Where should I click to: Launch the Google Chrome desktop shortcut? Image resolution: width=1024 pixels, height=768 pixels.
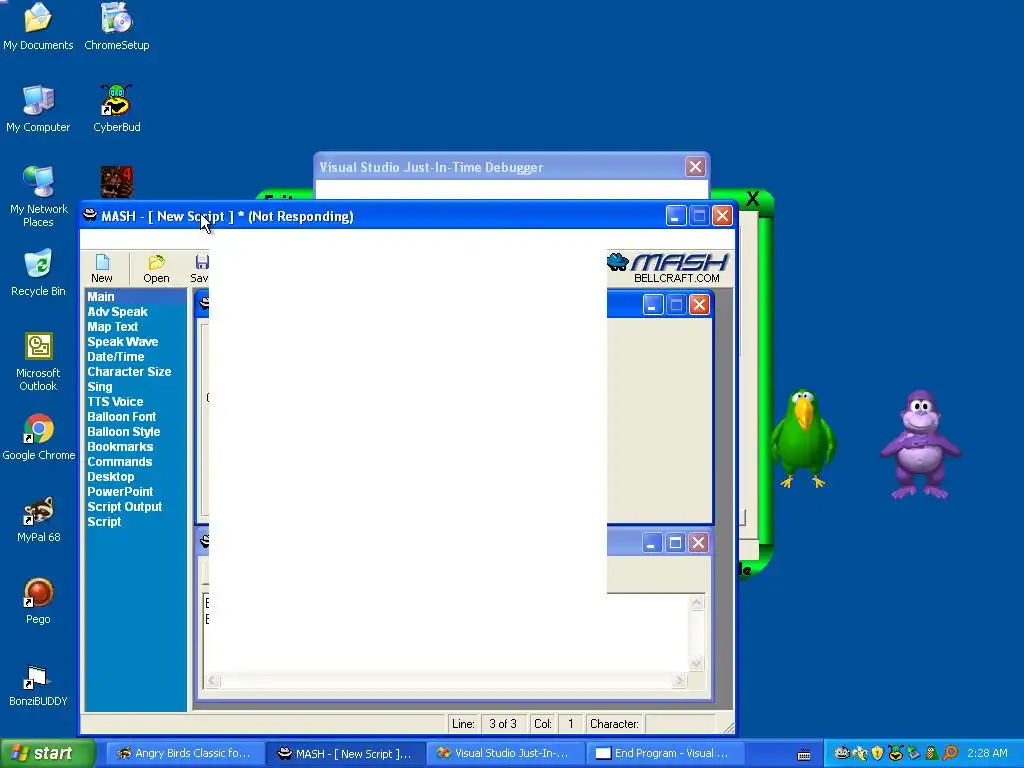[39, 437]
